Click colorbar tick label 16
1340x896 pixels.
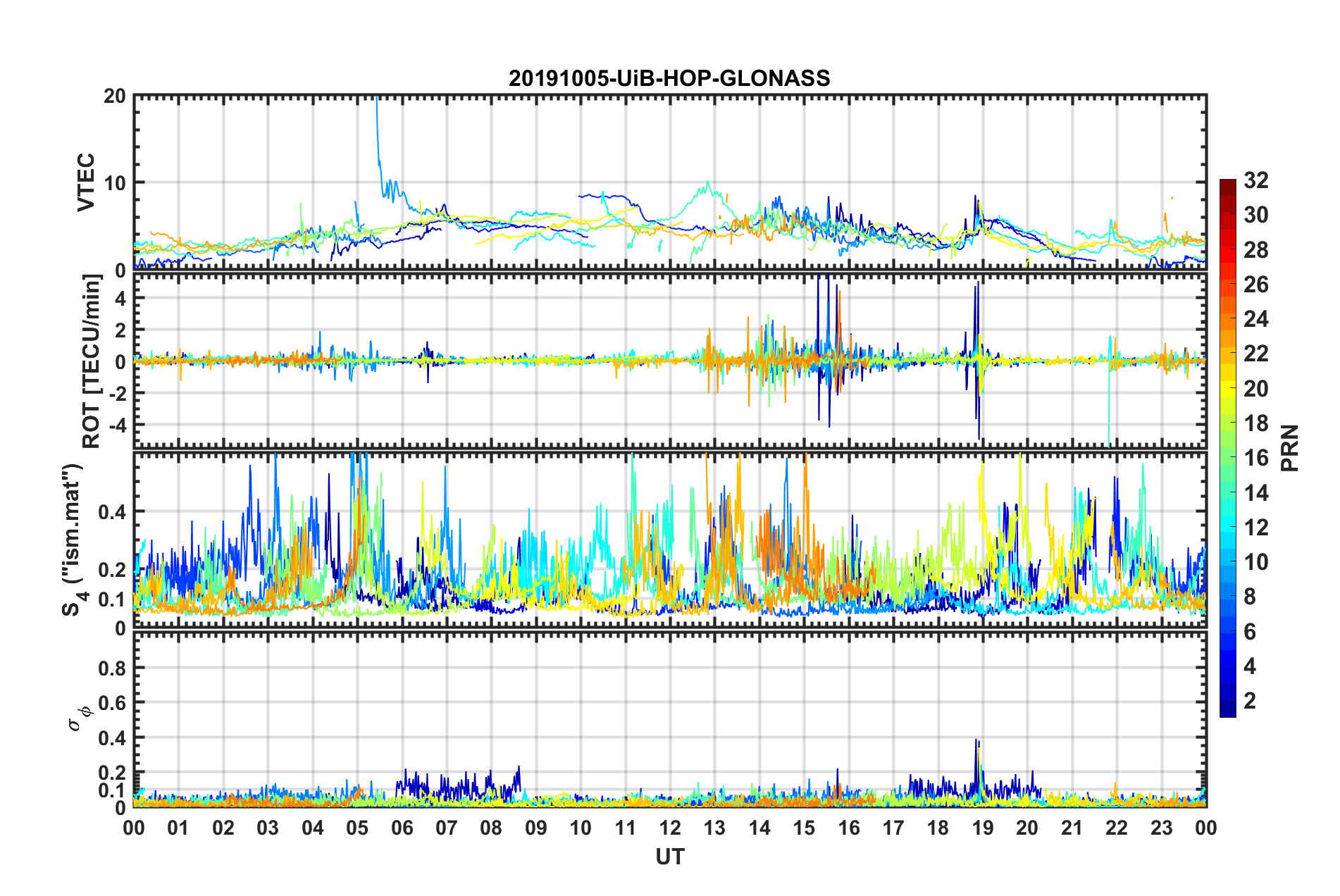[1255, 458]
